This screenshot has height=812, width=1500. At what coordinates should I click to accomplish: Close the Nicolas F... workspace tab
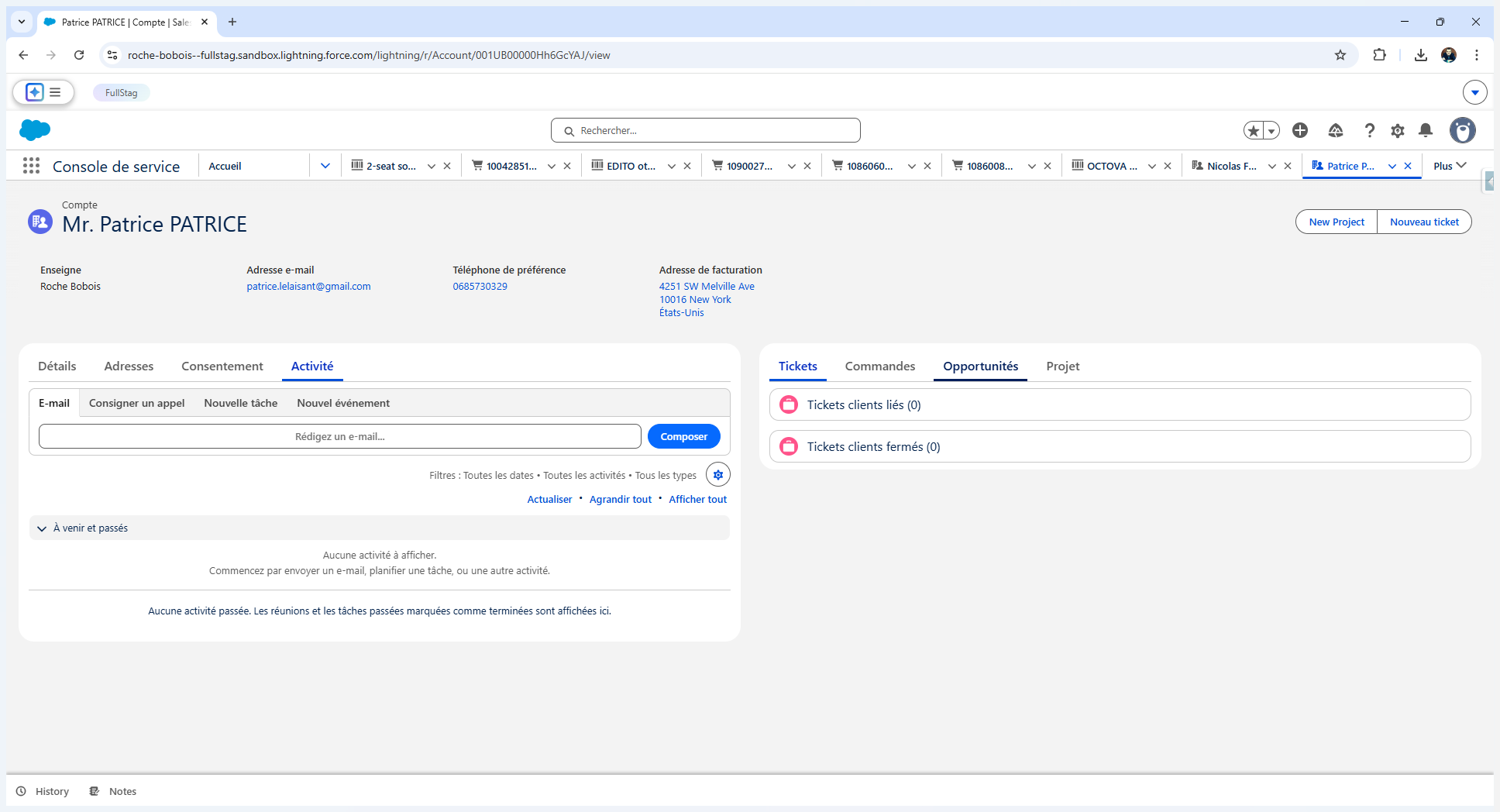[x=1288, y=166]
